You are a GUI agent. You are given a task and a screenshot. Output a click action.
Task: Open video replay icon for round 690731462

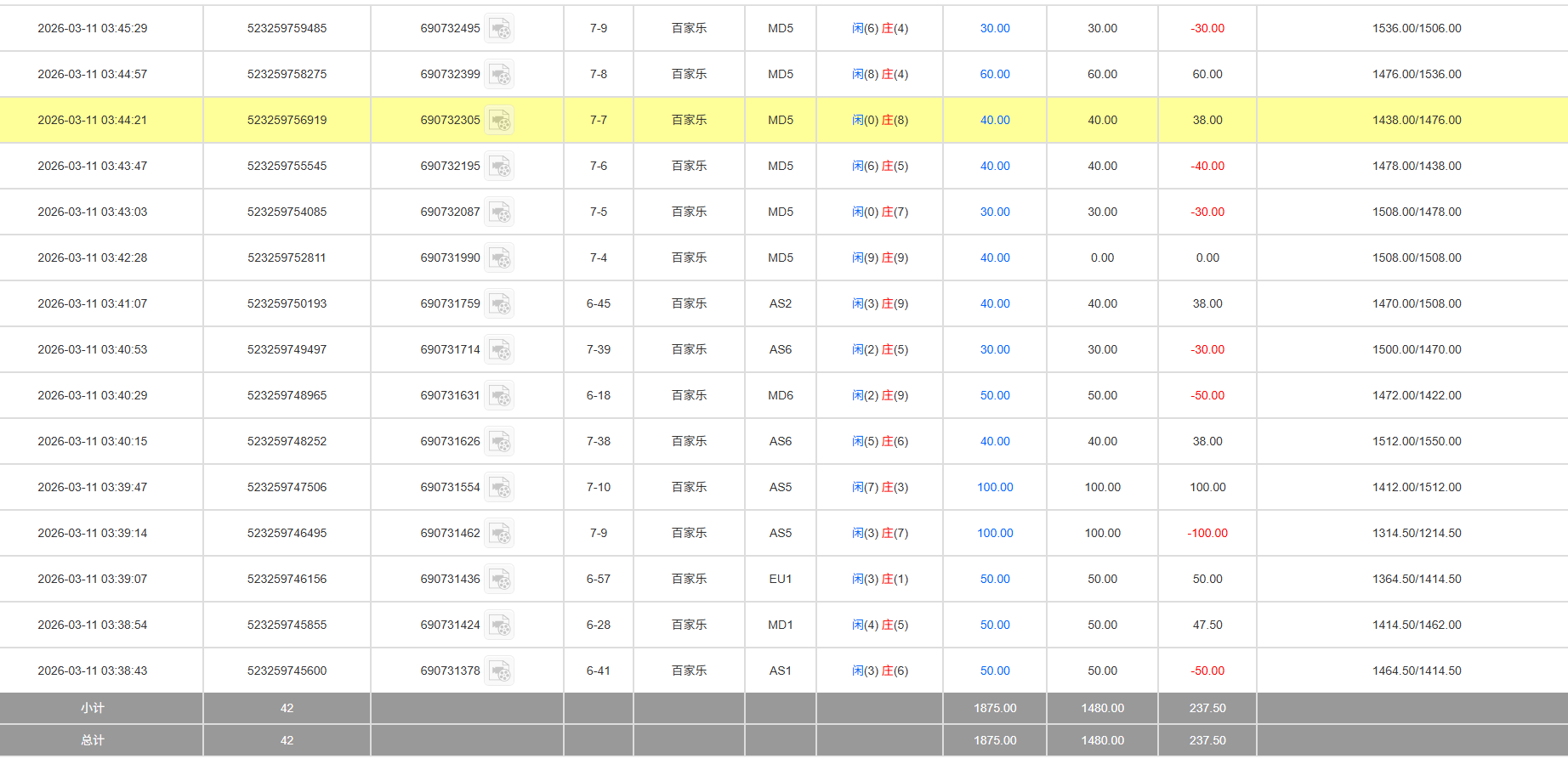point(499,534)
